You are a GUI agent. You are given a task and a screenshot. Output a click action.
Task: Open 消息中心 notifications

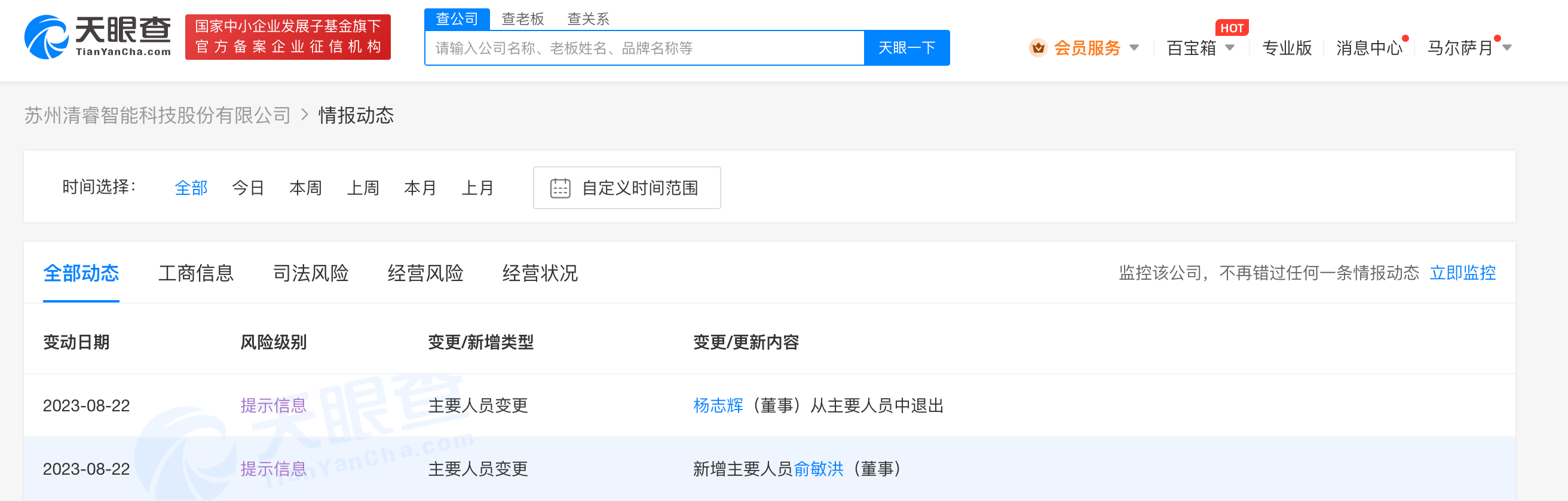pos(1368,47)
